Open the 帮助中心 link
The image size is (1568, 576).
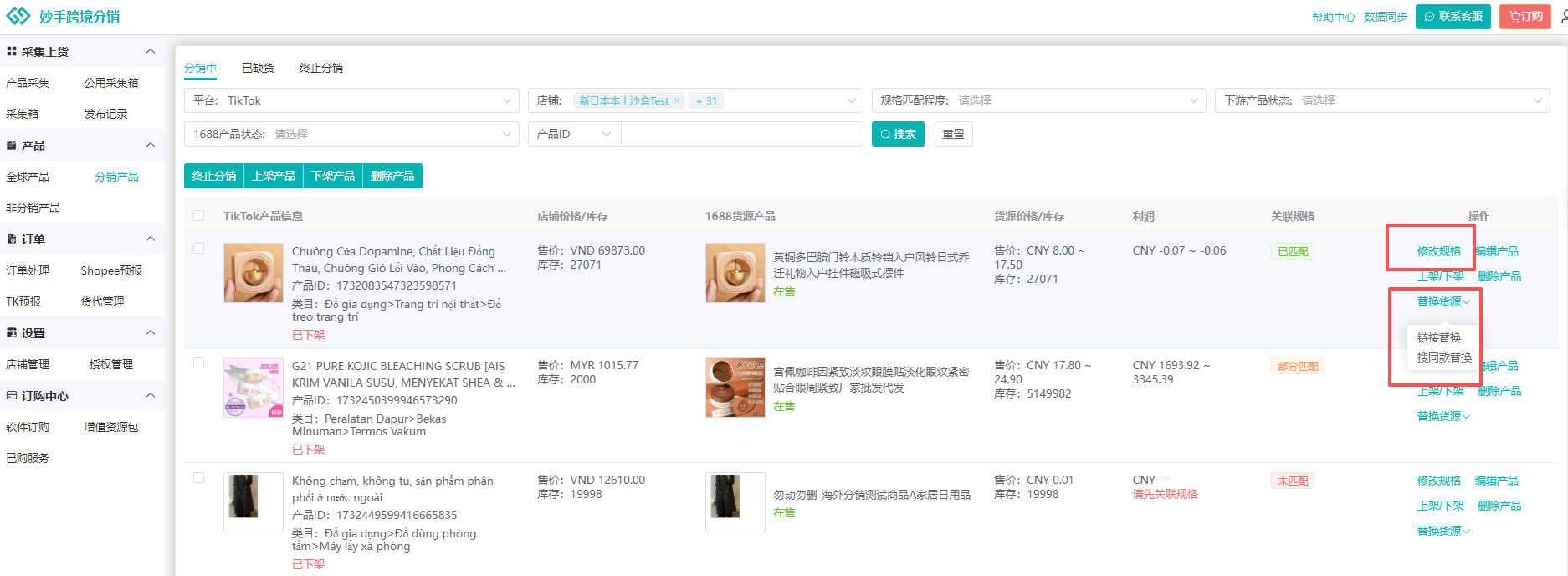coord(1334,17)
